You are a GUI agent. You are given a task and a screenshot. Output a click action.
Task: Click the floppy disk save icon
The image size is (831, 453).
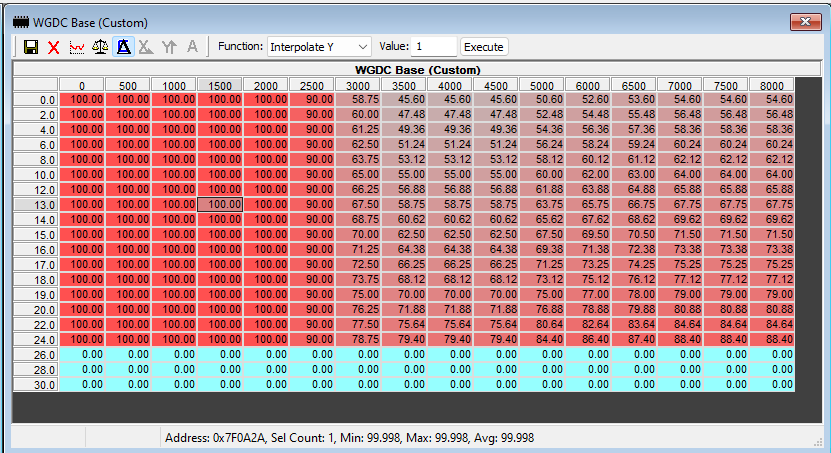(x=31, y=47)
